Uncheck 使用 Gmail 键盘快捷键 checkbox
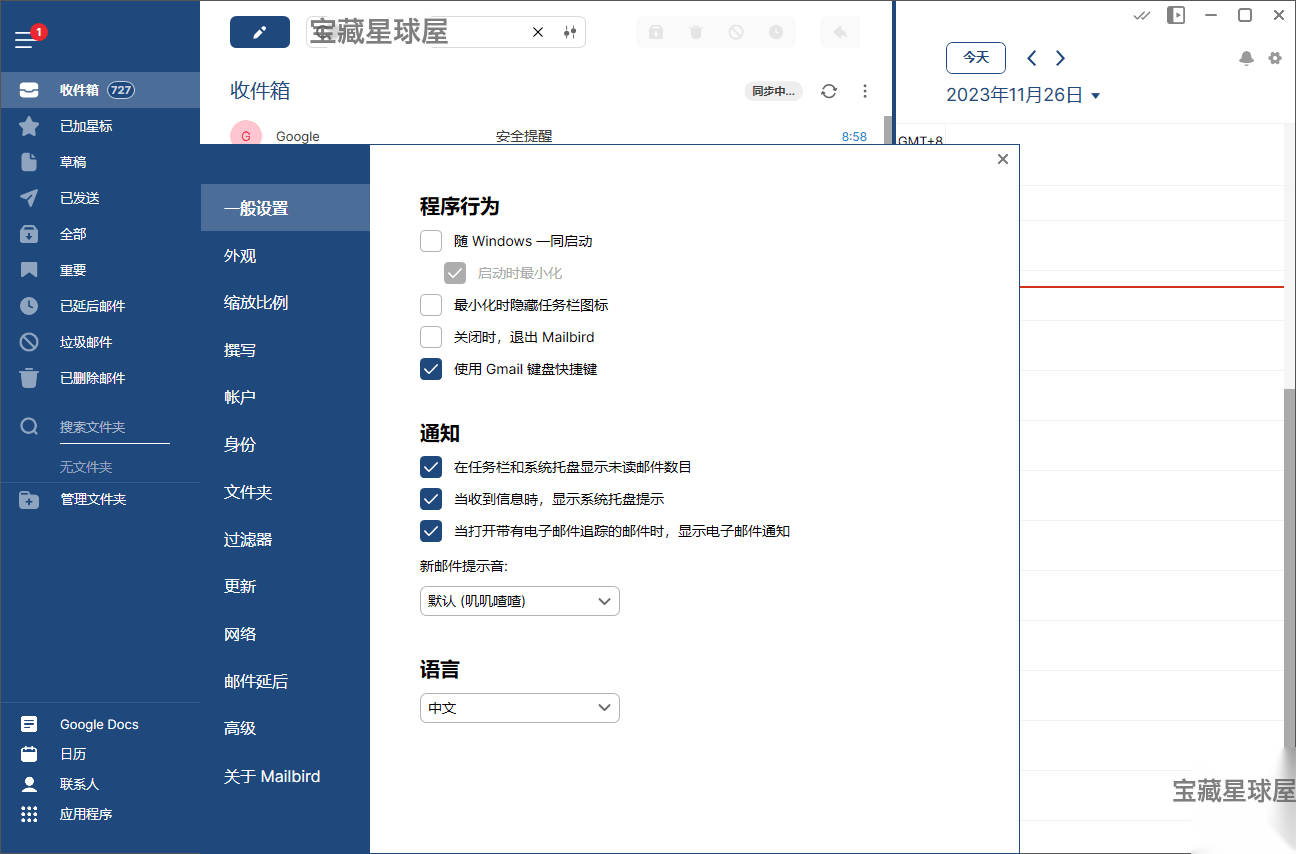This screenshot has height=854, width=1296. click(x=431, y=369)
